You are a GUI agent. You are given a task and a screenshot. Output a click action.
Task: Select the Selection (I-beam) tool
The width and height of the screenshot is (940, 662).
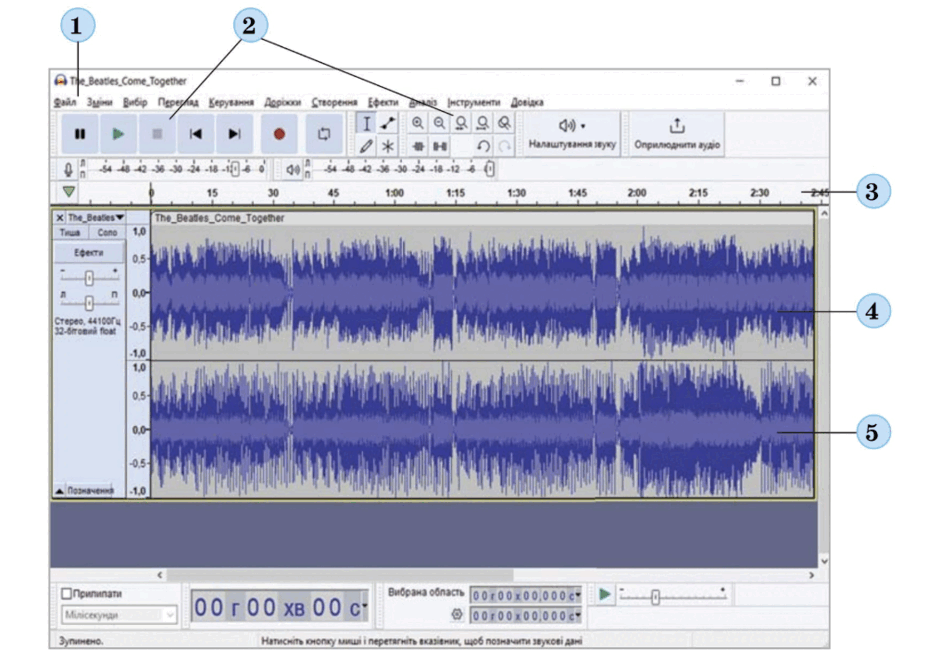pyautogui.click(x=366, y=124)
